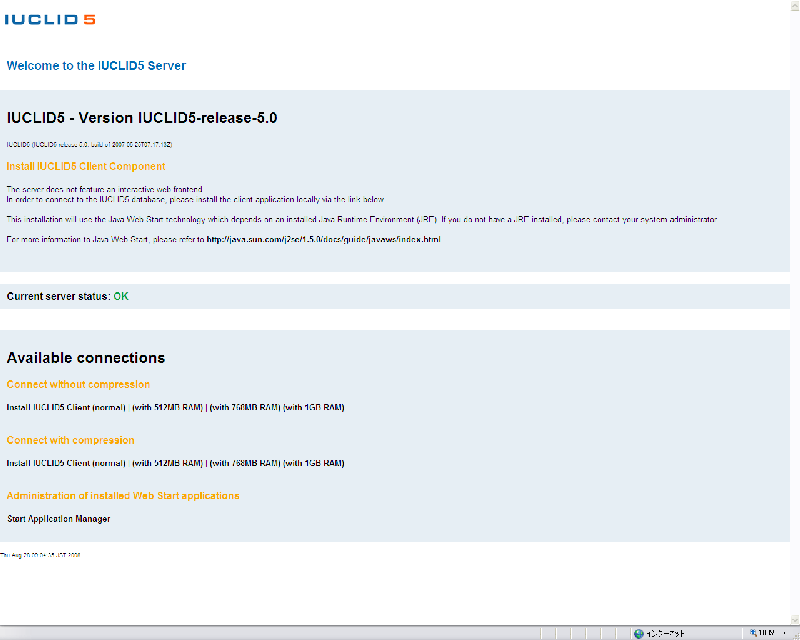This screenshot has width=800, height=640.
Task: Open the Java Web Start documentation URL
Action: [323, 239]
